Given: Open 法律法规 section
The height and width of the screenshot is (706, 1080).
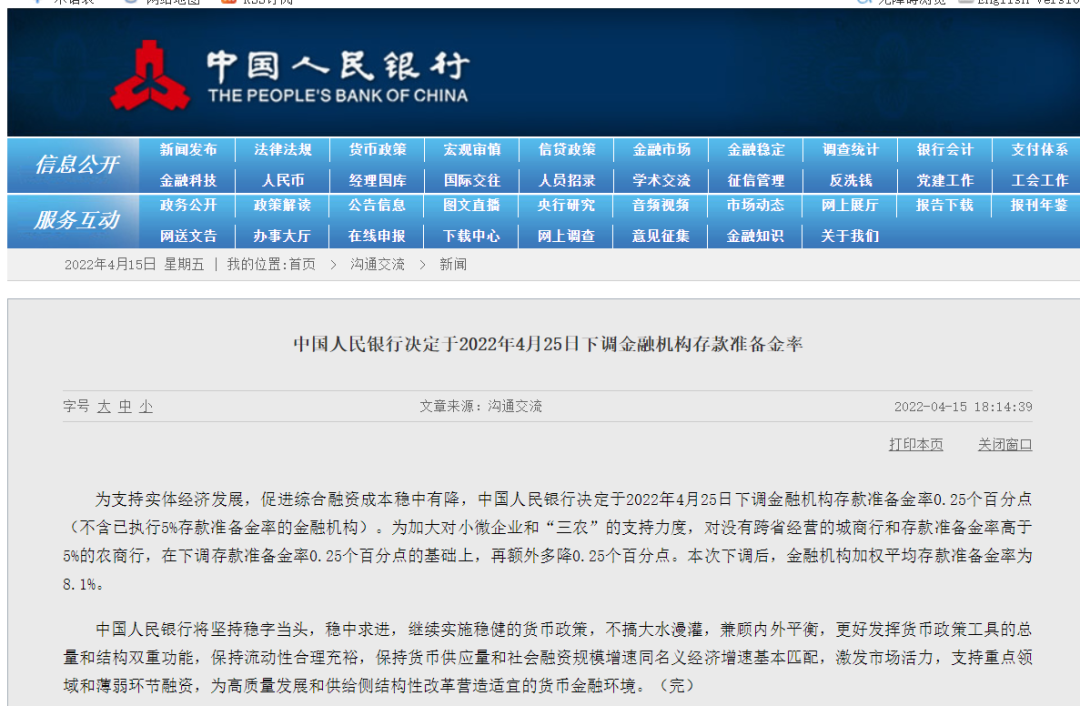Looking at the screenshot, I should (x=282, y=149).
